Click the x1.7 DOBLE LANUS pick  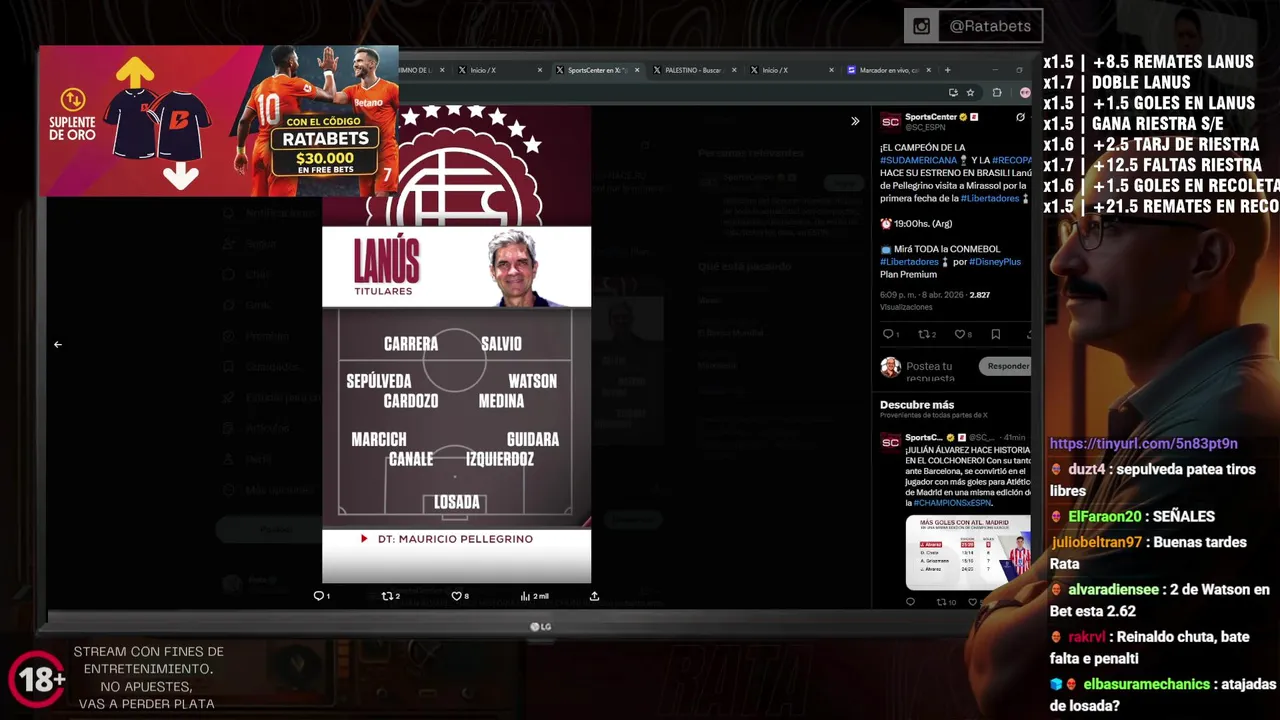(1117, 82)
